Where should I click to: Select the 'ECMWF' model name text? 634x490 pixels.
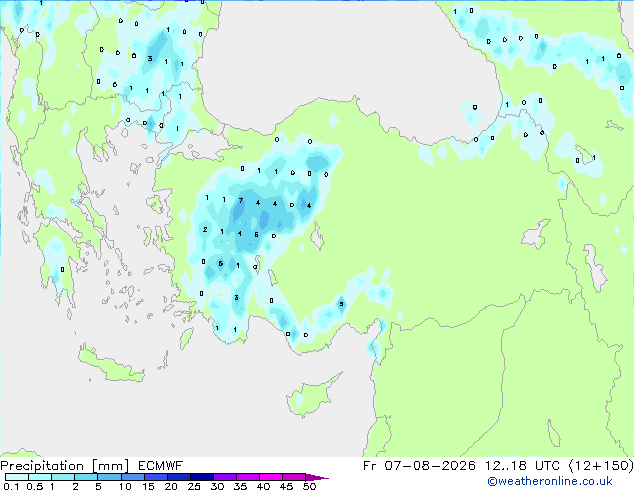click(x=161, y=466)
